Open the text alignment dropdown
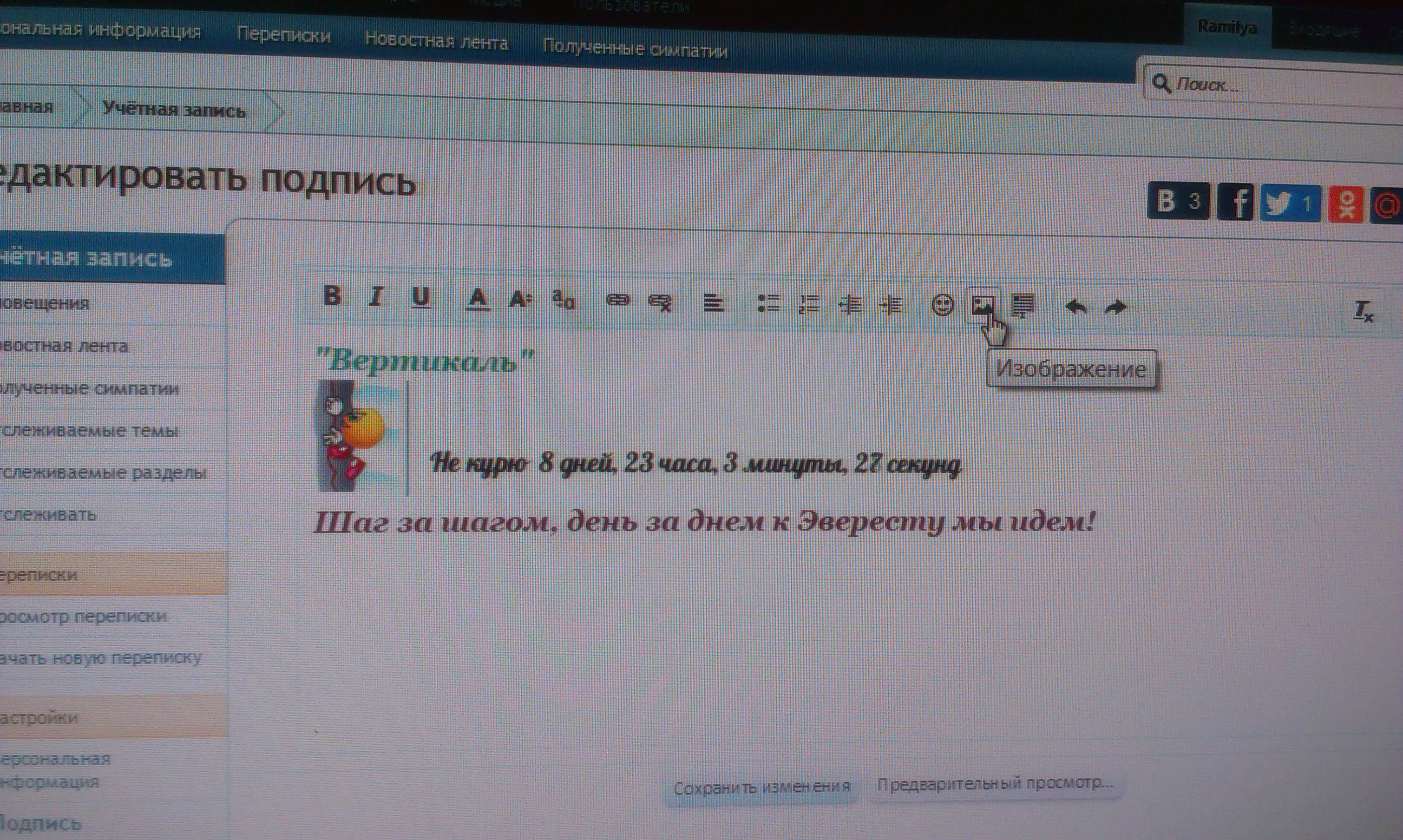This screenshot has height=840, width=1403. tap(716, 304)
